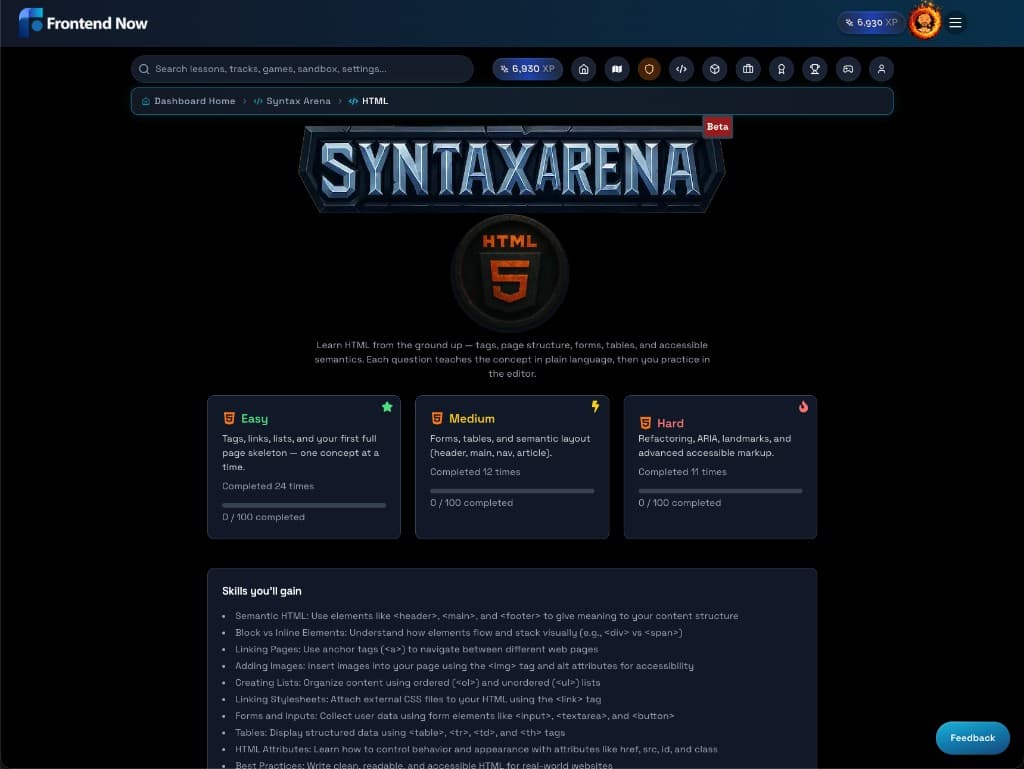Click the 'Forms and Inputs' skill bullet

tap(455, 716)
